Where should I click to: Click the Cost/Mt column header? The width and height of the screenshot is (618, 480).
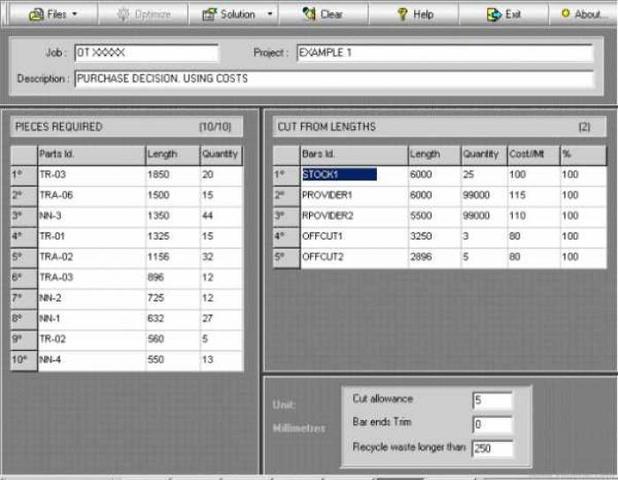[533, 155]
